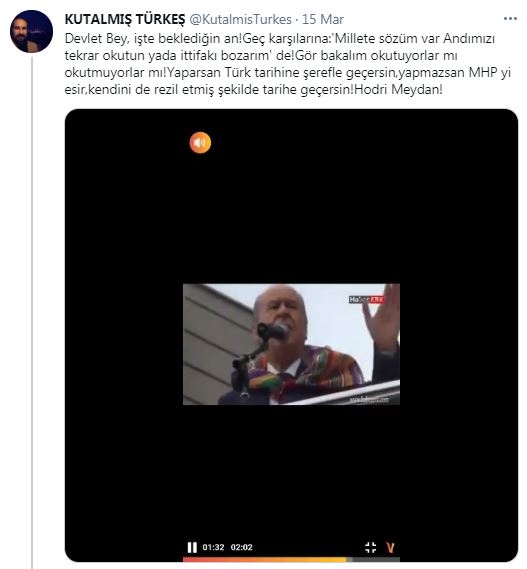Open the tweet's more options ellipsis menu
This screenshot has height=569, width=527.
click(510, 19)
